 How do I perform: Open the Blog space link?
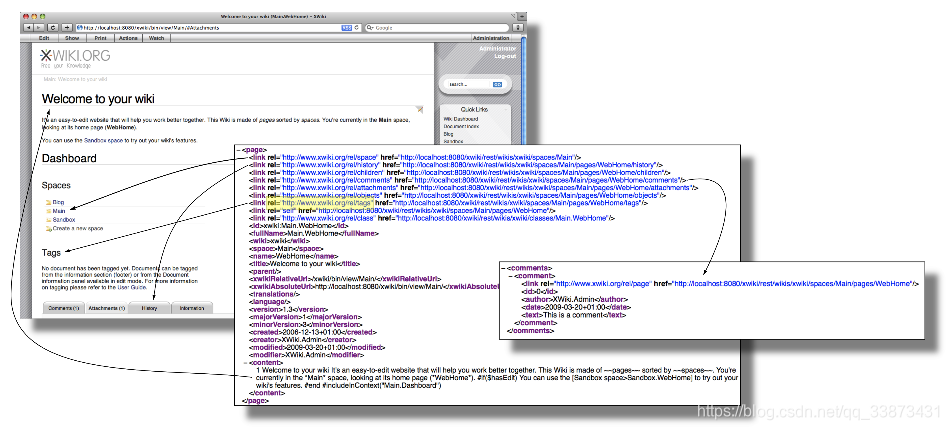(58, 202)
